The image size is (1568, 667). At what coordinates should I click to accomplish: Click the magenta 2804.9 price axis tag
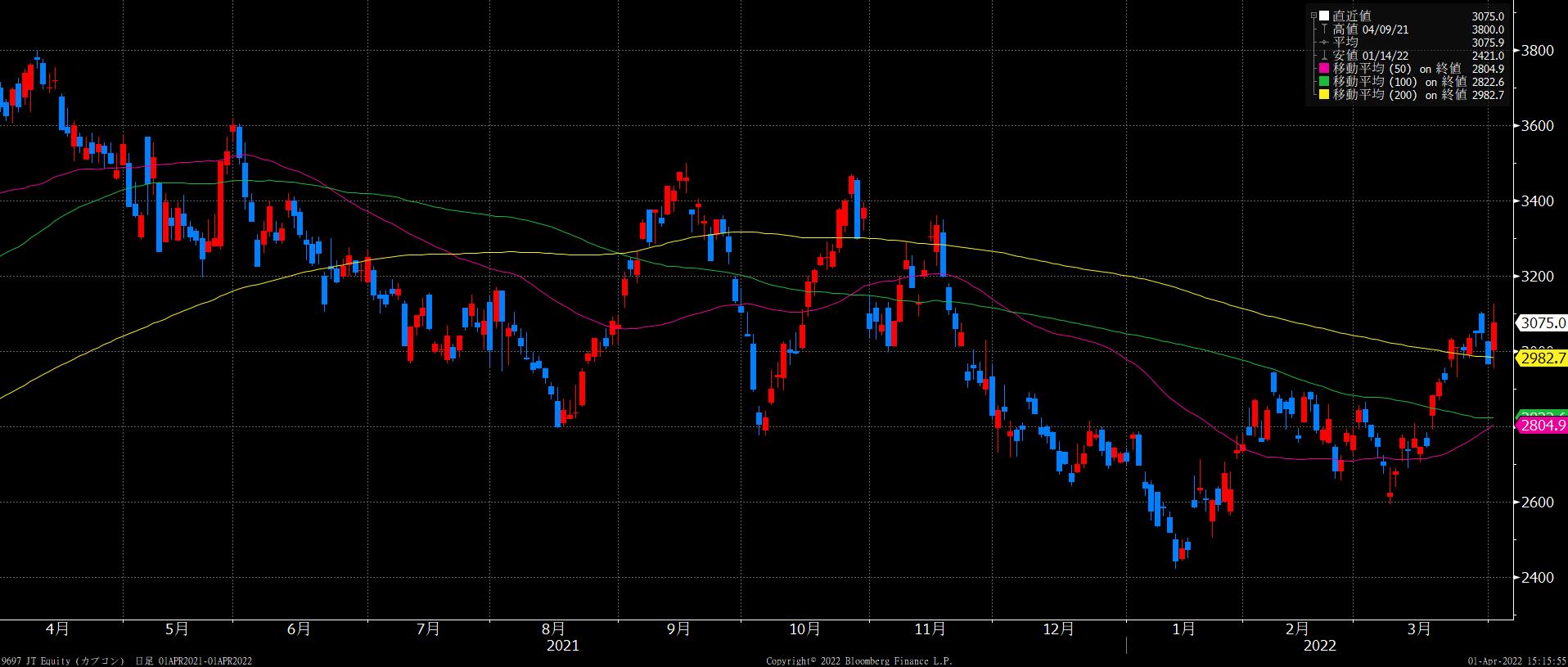1542,425
